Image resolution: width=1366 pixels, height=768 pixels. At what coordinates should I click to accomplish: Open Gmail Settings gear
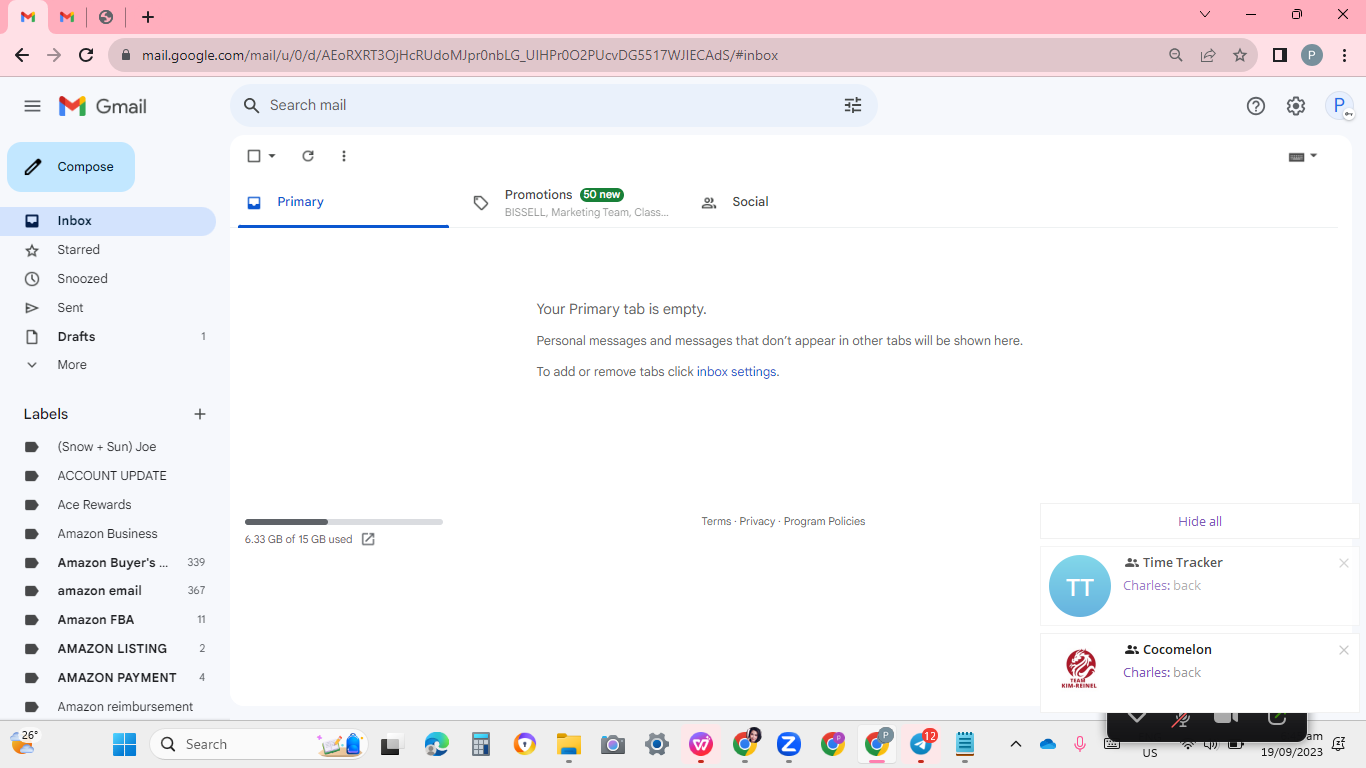pyautogui.click(x=1296, y=106)
